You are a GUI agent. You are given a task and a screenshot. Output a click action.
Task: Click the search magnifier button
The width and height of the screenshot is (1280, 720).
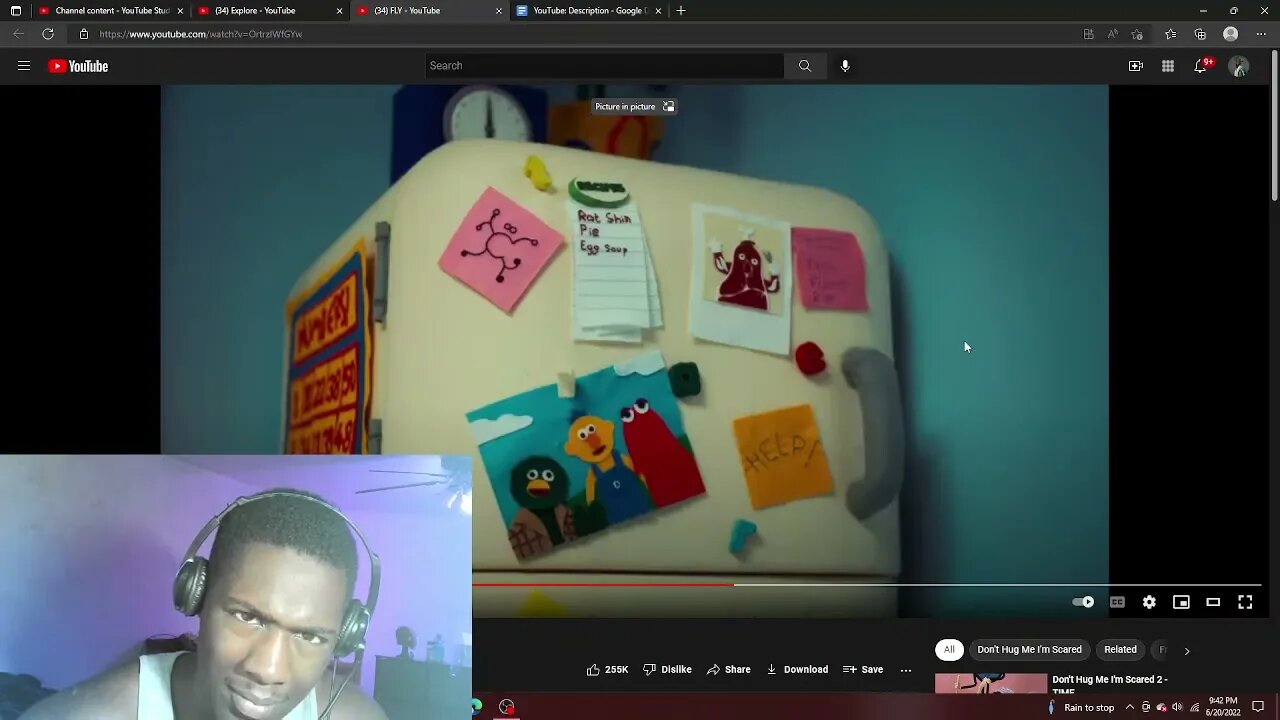click(805, 66)
